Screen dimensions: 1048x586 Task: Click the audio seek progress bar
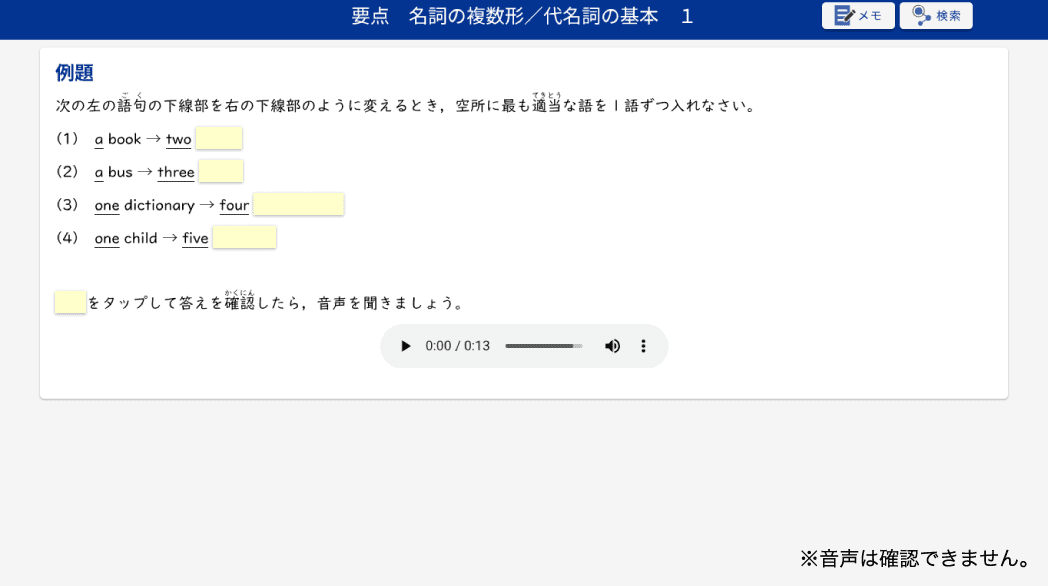click(x=543, y=346)
